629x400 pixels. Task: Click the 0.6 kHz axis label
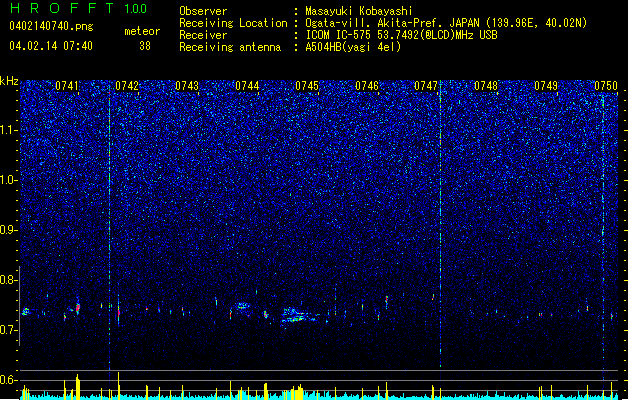[9, 380]
